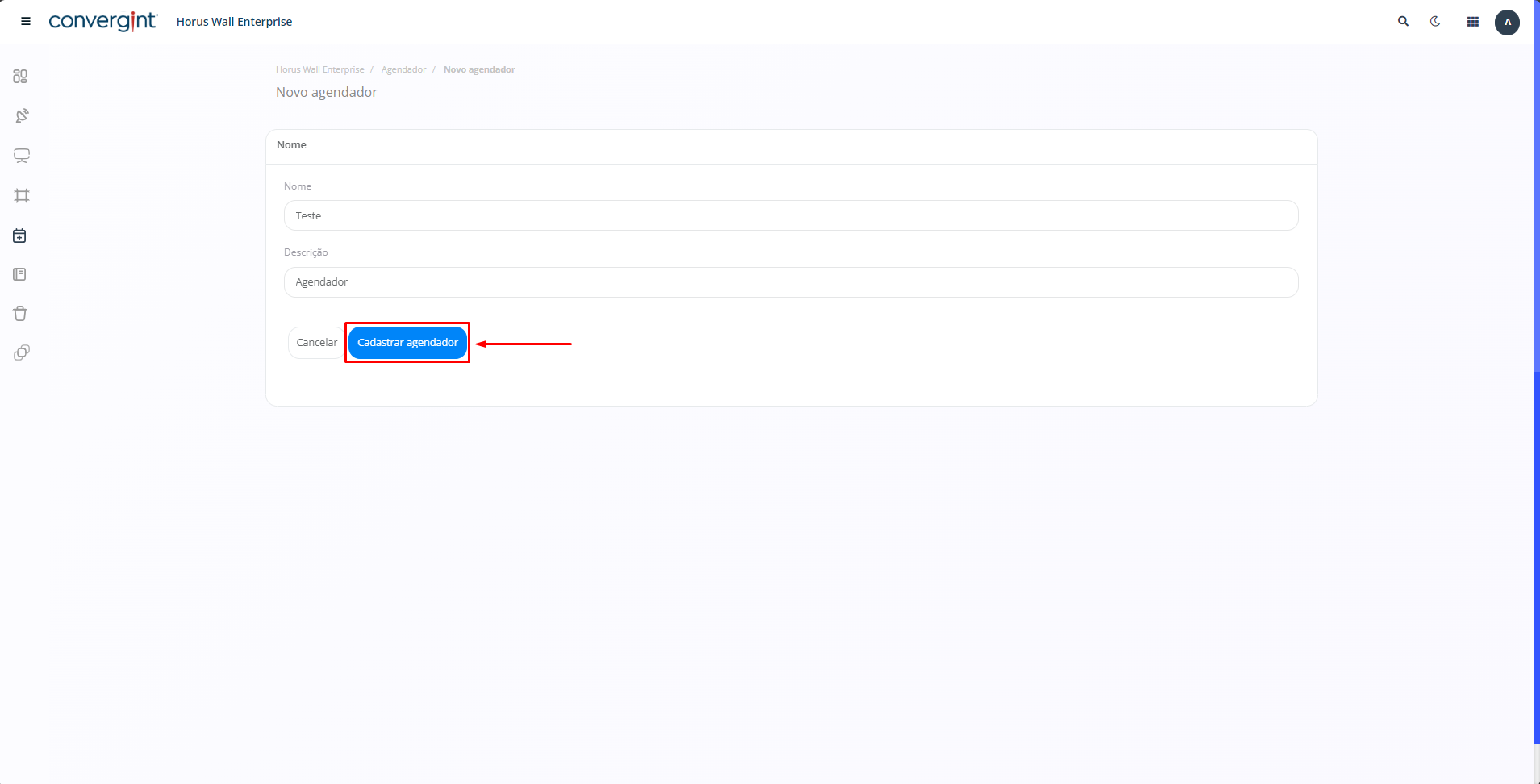The width and height of the screenshot is (1540, 784).
Task: Open the user avatar menu
Action: (1507, 22)
